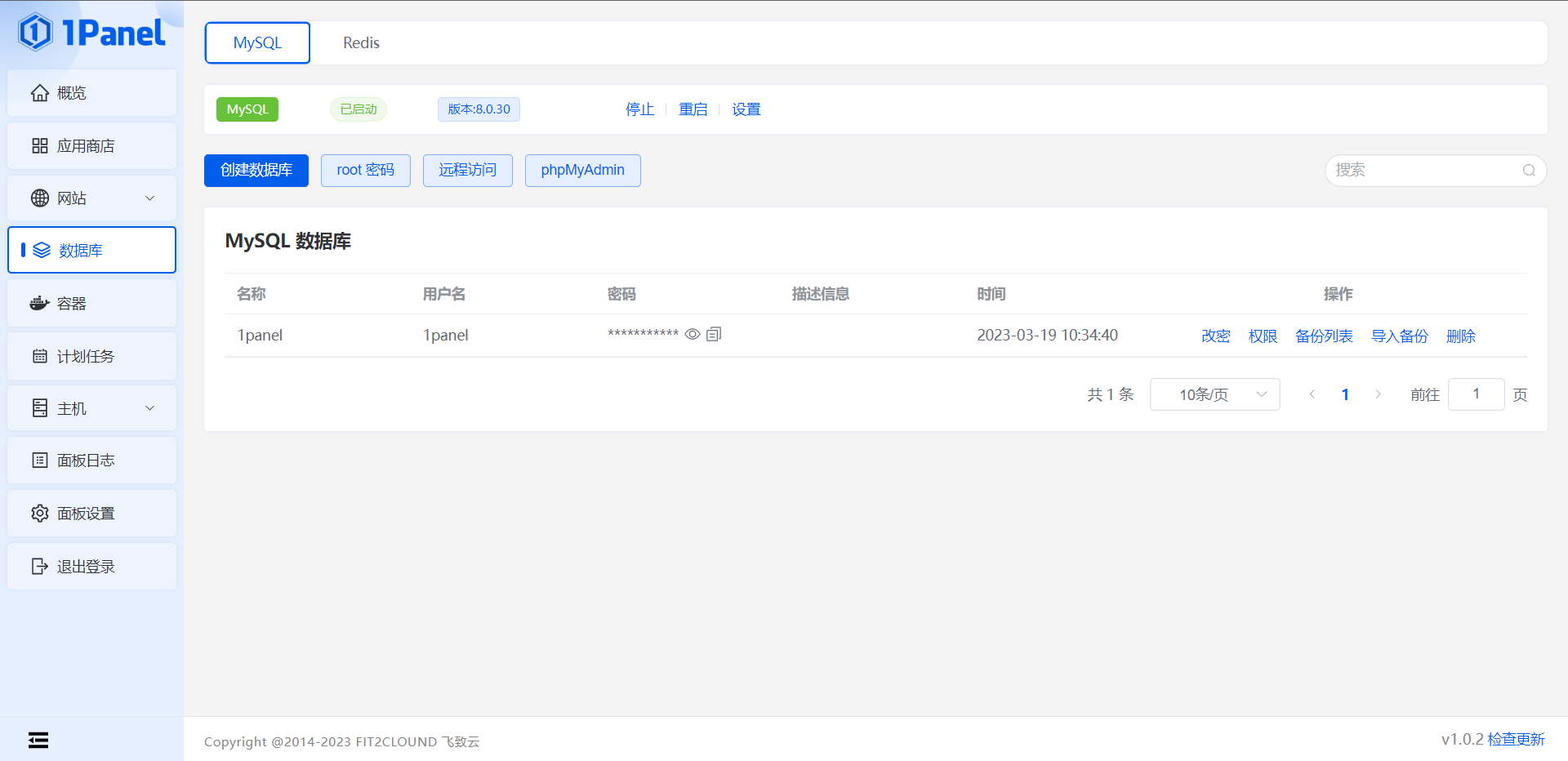
Task: Click the 时间 column header
Action: (x=991, y=294)
